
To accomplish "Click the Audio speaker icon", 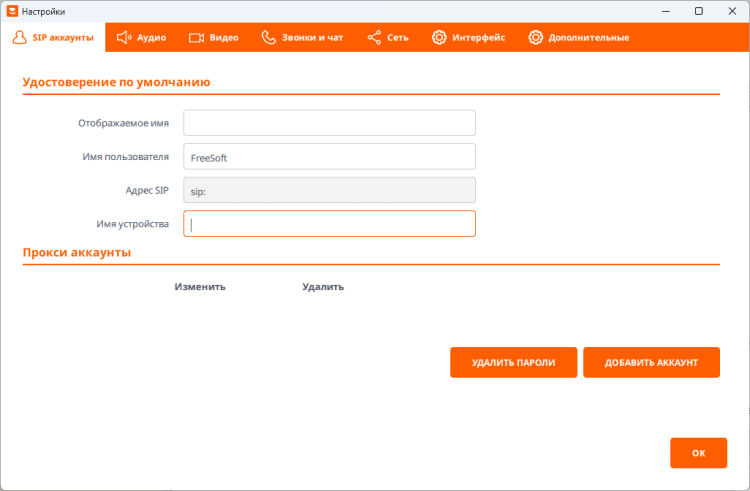I will coord(124,38).
